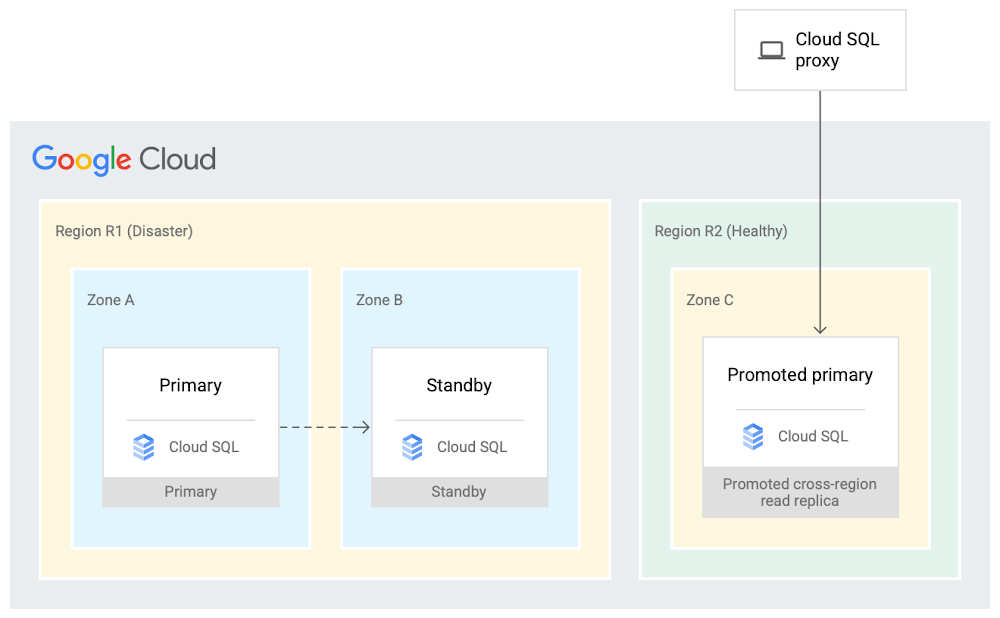Click the Promoted primary heading

[x=800, y=374]
